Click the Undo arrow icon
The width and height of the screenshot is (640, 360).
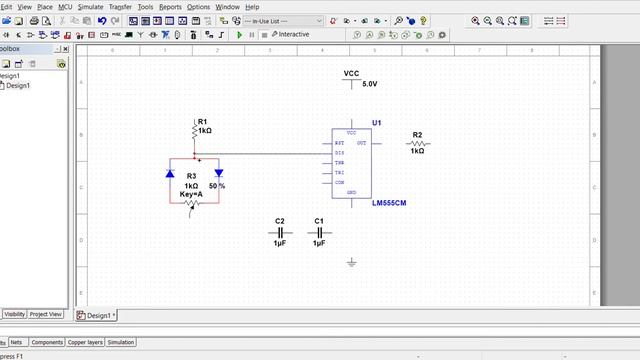[x=102, y=21]
